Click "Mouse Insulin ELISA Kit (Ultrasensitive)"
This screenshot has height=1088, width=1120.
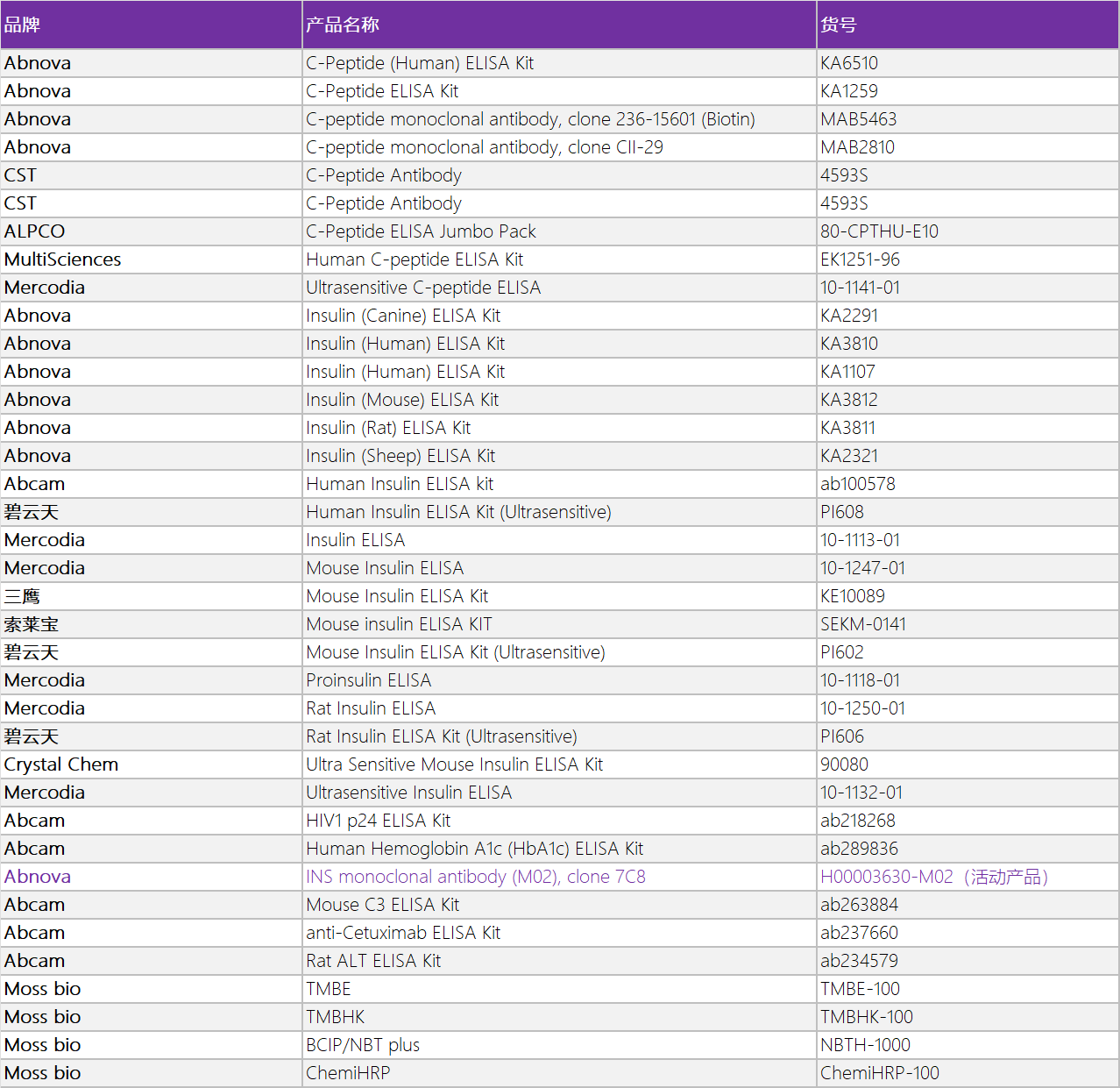click(x=456, y=652)
